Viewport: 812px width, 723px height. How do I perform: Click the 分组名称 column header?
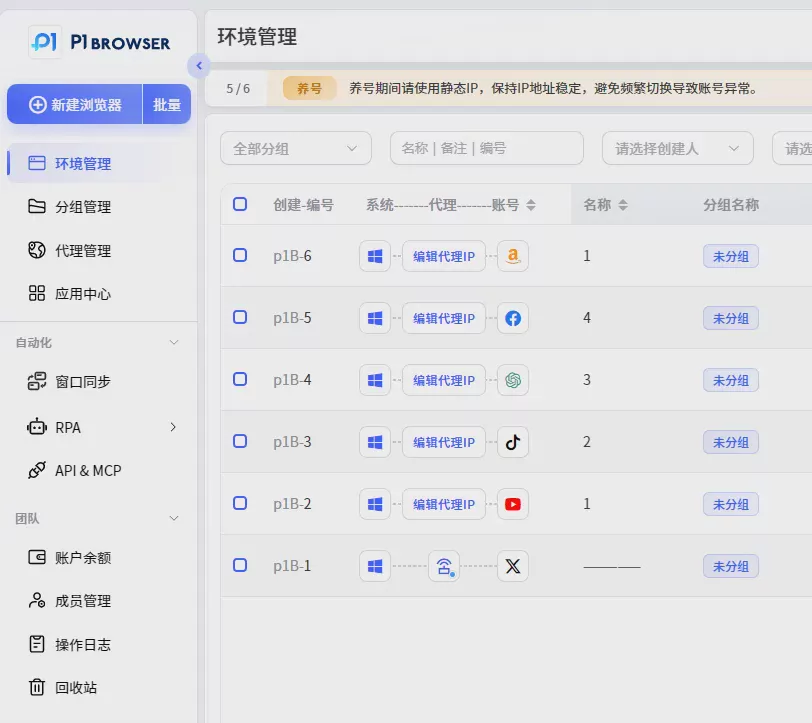pos(731,205)
